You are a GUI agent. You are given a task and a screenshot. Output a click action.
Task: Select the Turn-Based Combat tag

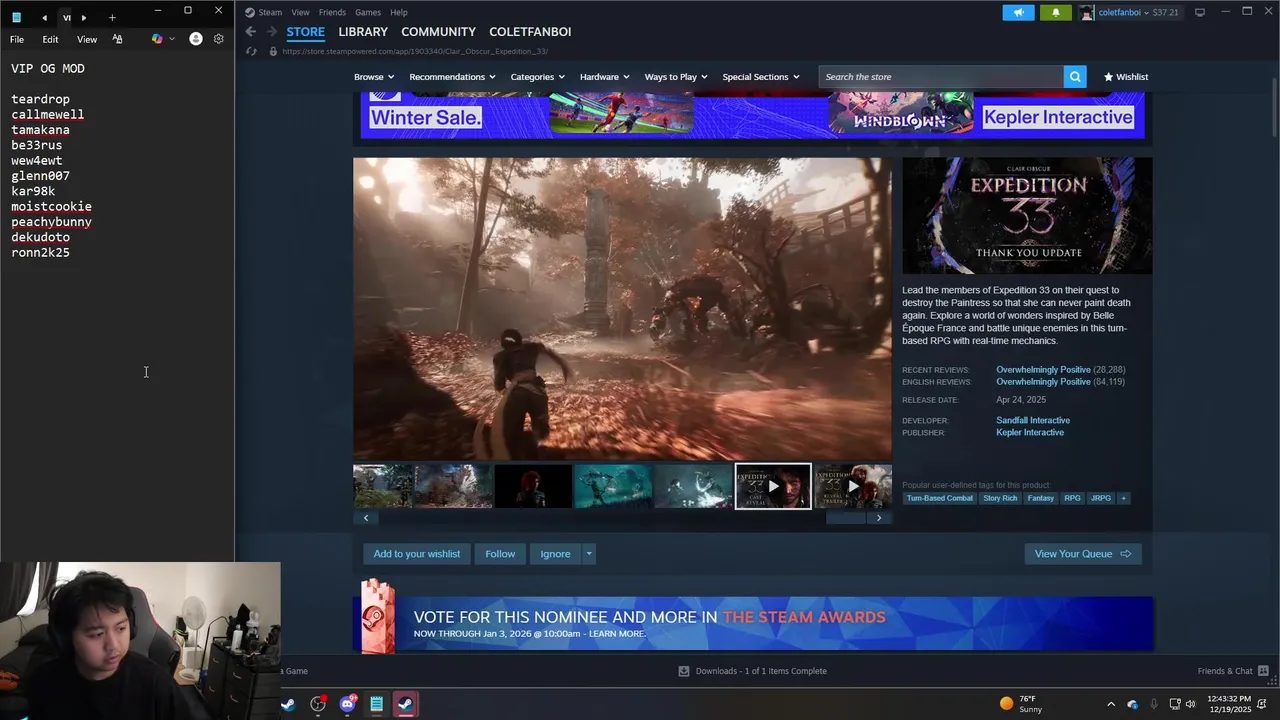click(x=940, y=498)
